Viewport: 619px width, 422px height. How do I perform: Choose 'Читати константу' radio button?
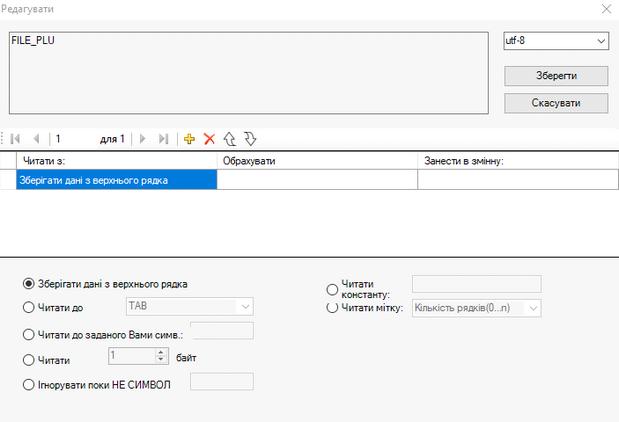pyautogui.click(x=332, y=289)
